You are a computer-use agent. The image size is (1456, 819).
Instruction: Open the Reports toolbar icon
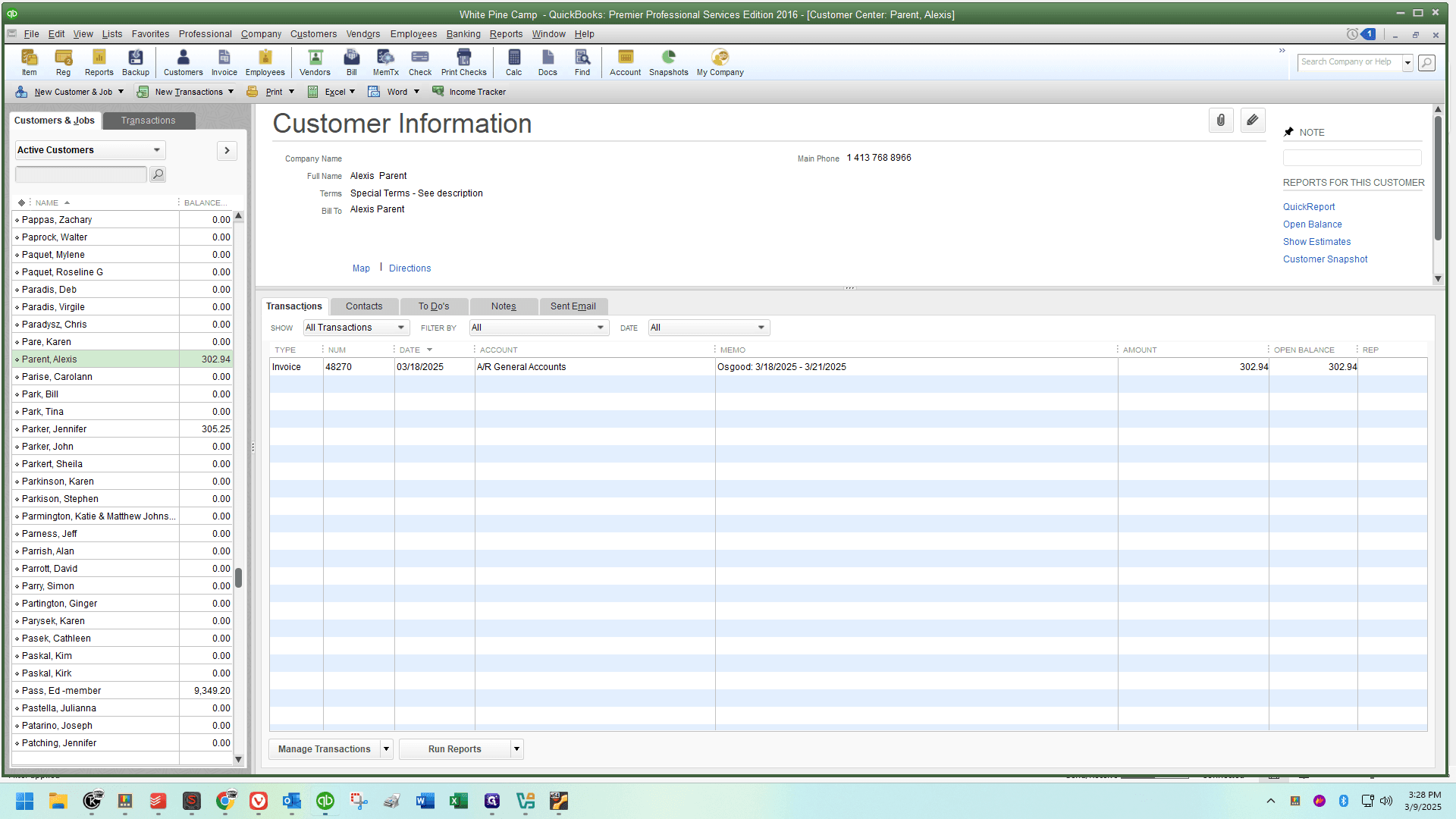pyautogui.click(x=99, y=62)
